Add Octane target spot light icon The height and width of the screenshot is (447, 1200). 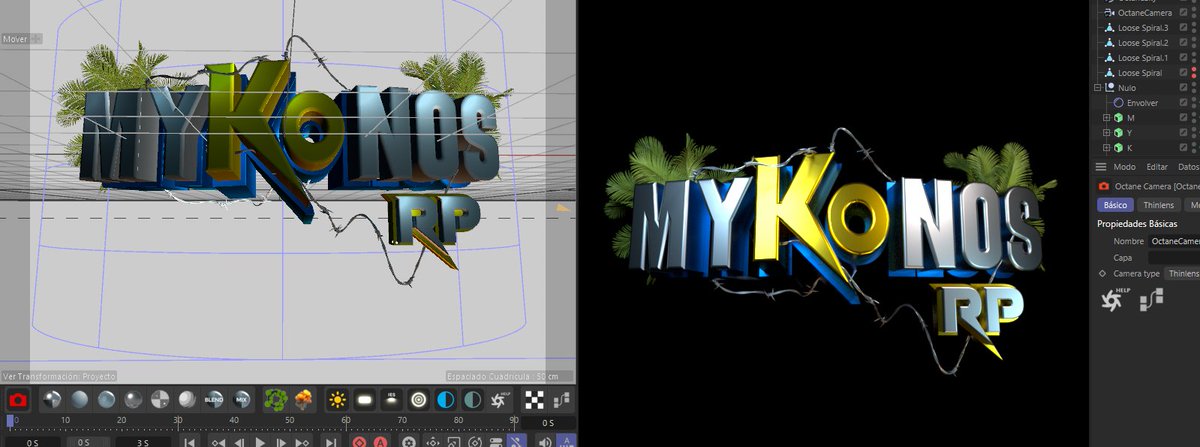coord(419,400)
